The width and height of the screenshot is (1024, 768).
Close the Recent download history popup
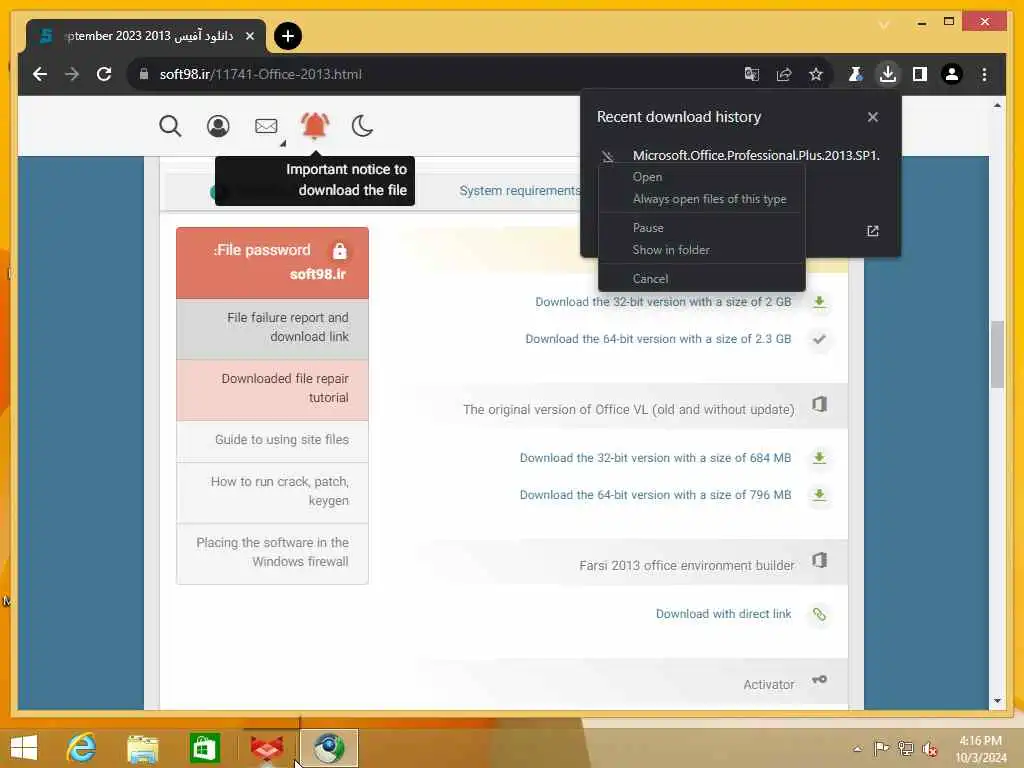click(x=872, y=117)
